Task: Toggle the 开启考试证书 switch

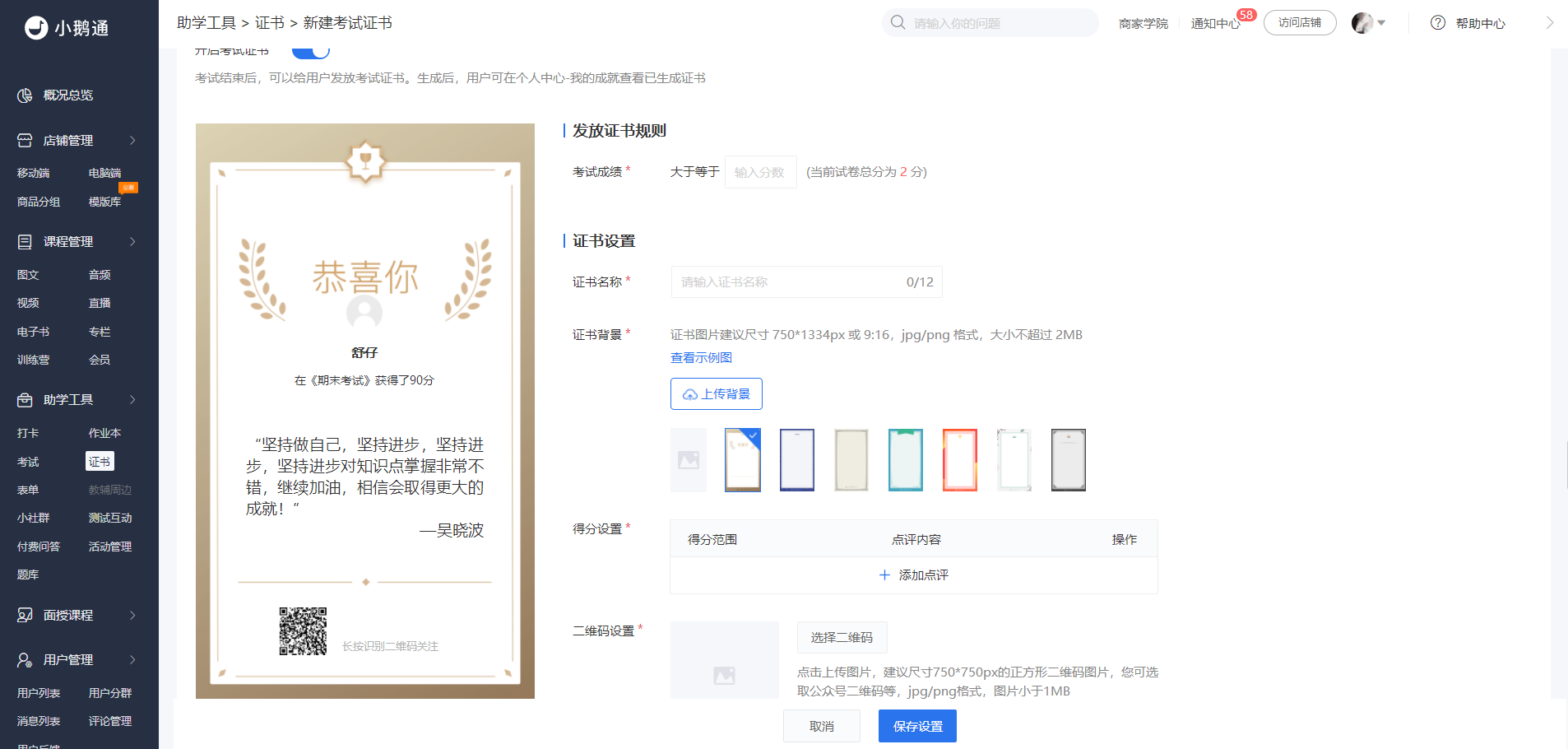Action: tap(311, 52)
